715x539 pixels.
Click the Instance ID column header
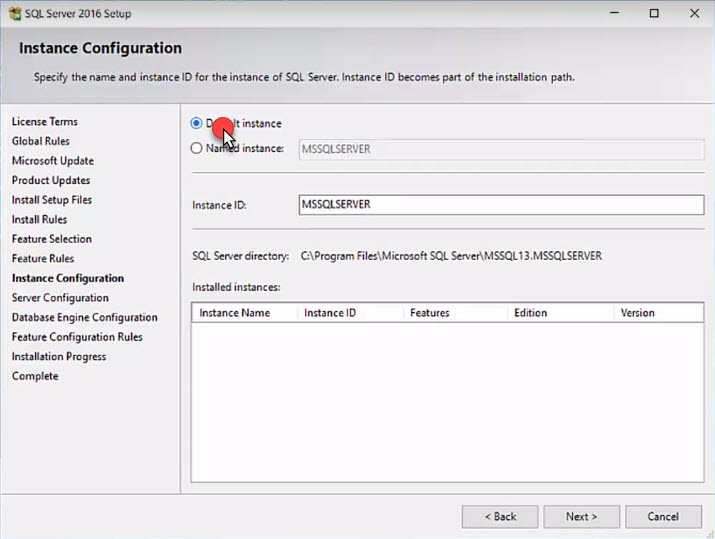pyautogui.click(x=351, y=313)
